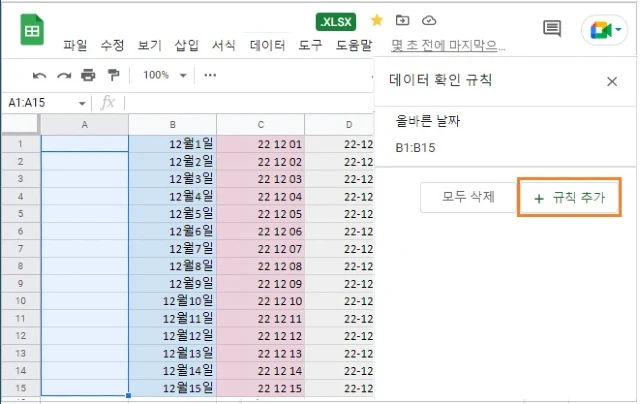Select column B header

173,124
